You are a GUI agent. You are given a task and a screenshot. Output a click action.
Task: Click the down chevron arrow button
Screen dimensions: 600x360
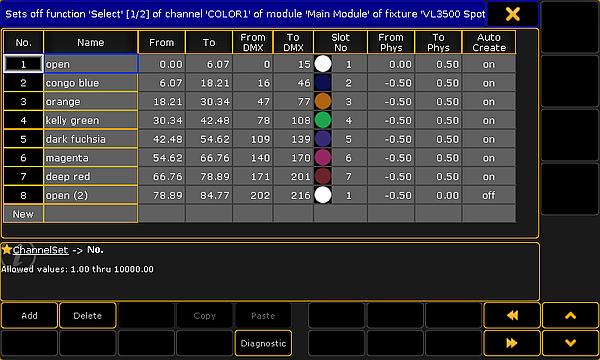tap(571, 343)
